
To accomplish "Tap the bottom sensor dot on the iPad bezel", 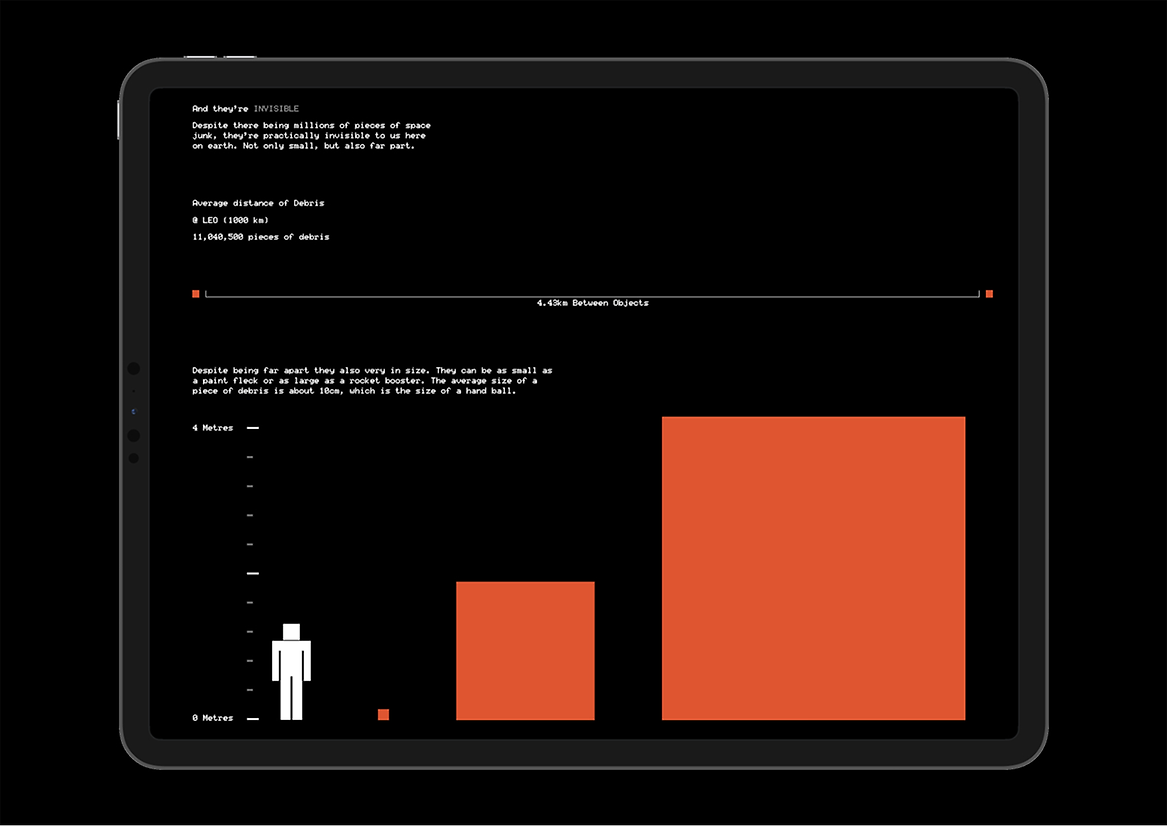I will (134, 458).
